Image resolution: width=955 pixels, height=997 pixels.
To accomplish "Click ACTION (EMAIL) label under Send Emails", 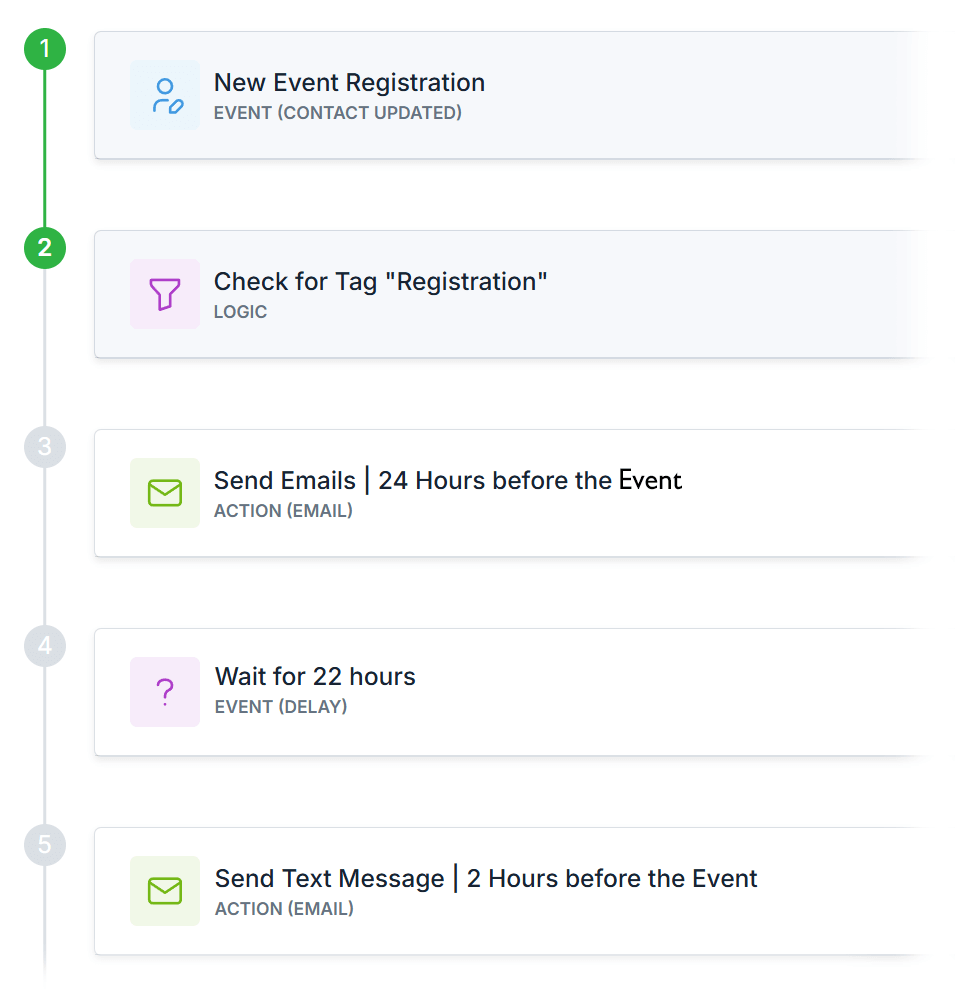I will [x=283, y=511].
